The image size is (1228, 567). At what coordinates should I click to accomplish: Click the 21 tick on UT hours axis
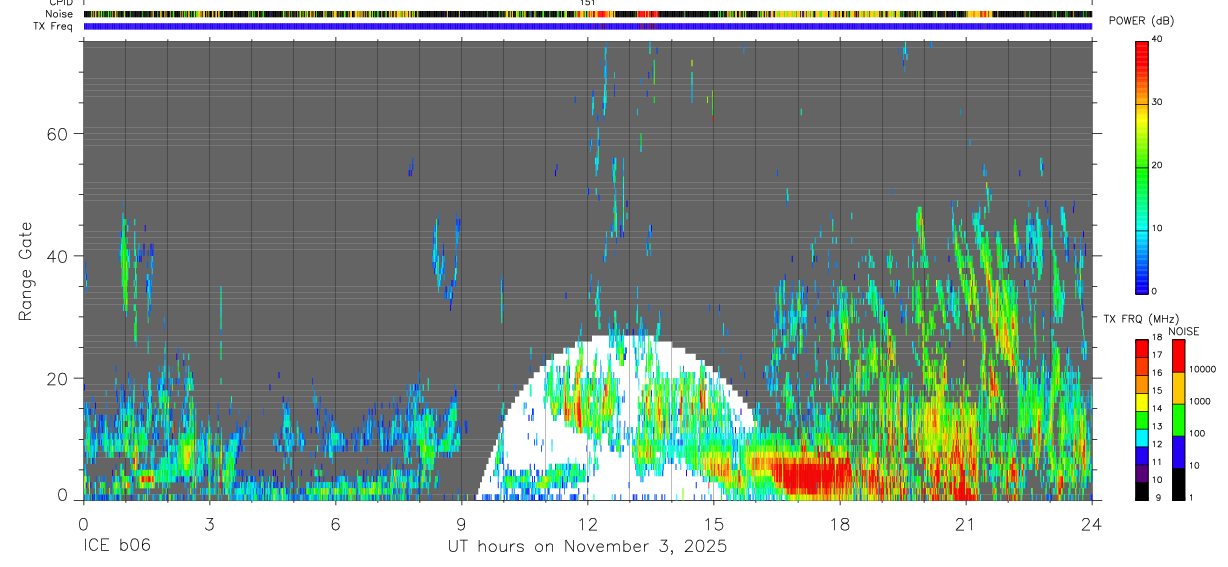(965, 523)
